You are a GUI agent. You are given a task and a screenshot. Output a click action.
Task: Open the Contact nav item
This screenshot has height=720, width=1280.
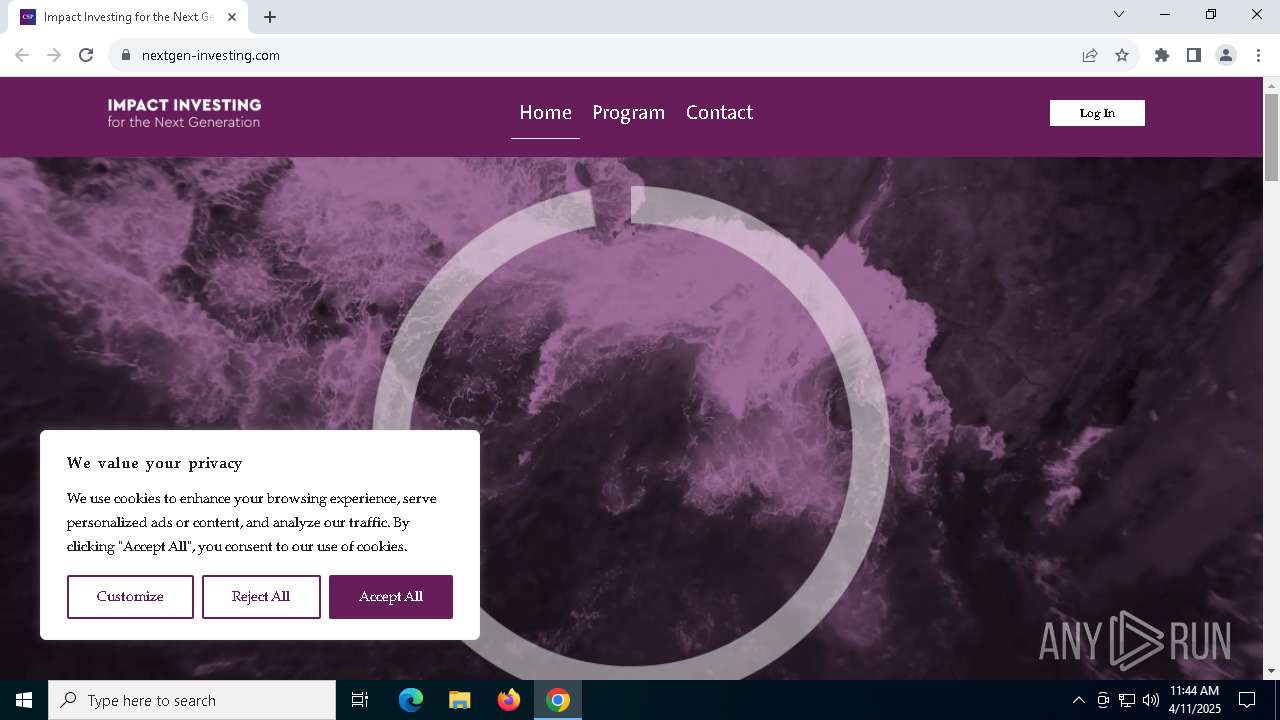(719, 113)
